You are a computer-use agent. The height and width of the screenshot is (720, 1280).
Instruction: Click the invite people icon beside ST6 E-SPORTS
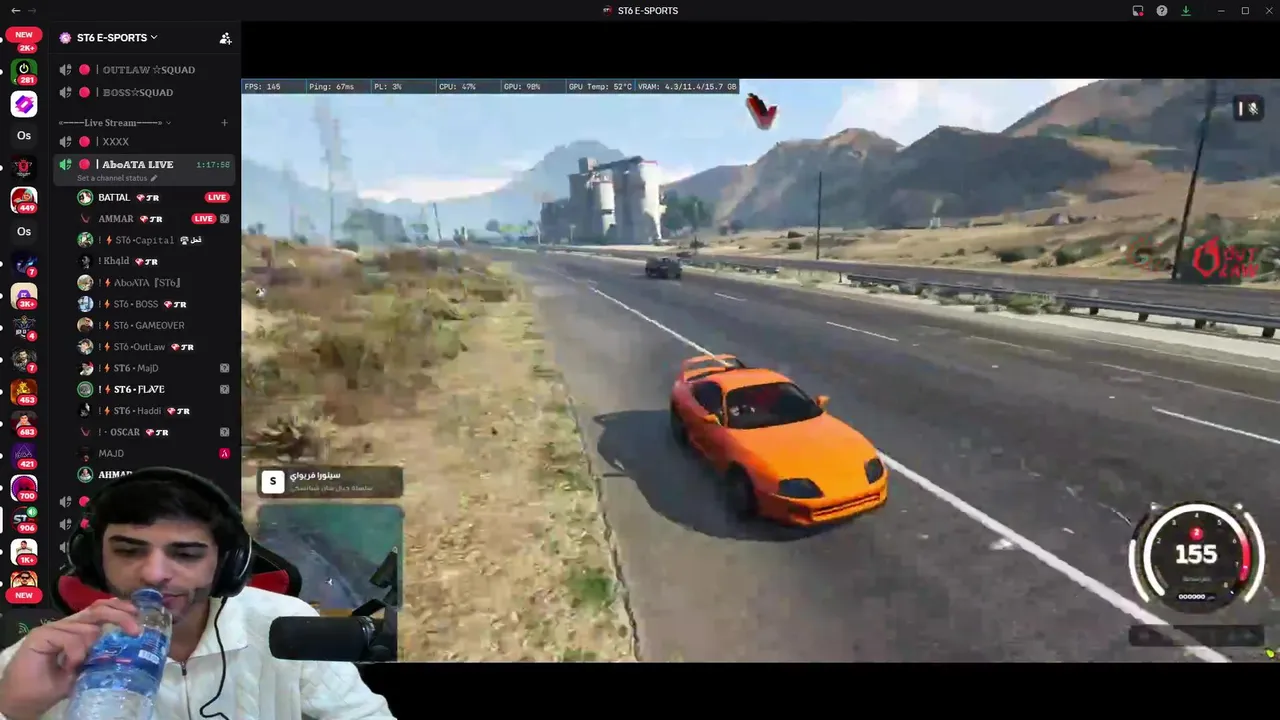(225, 38)
